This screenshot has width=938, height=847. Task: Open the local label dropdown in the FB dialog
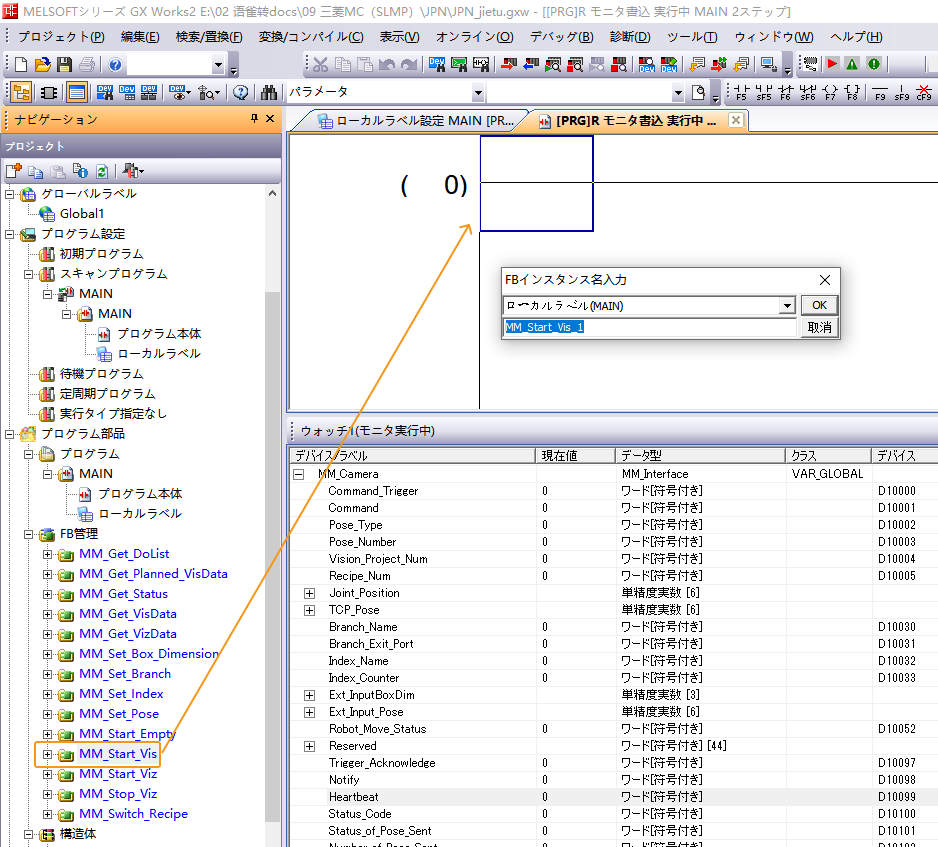787,306
